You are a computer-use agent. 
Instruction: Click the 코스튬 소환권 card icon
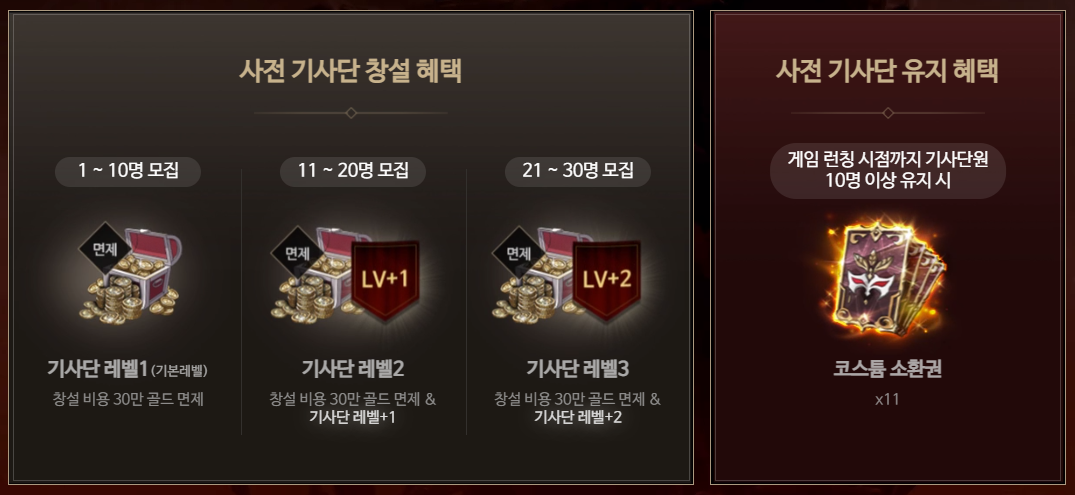(887, 280)
